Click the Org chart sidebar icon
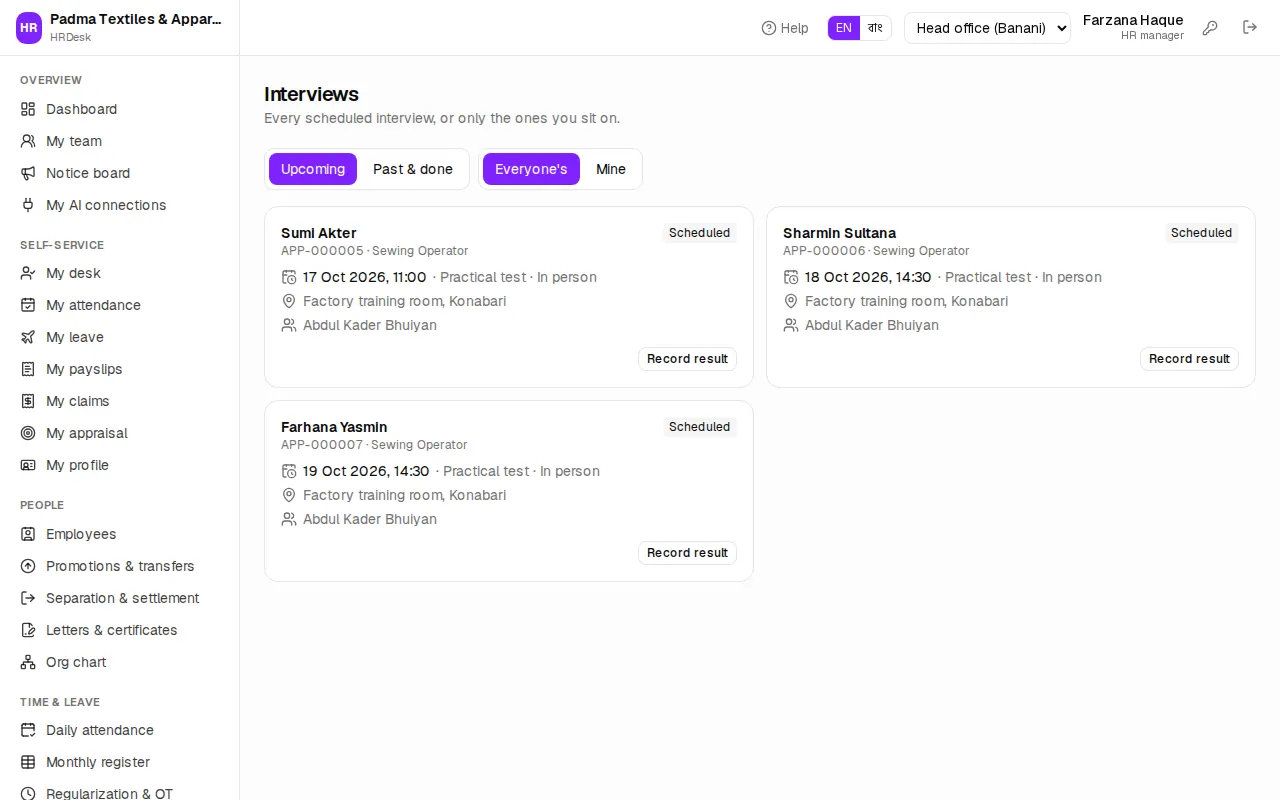Screen dimensions: 1280x800 28,662
